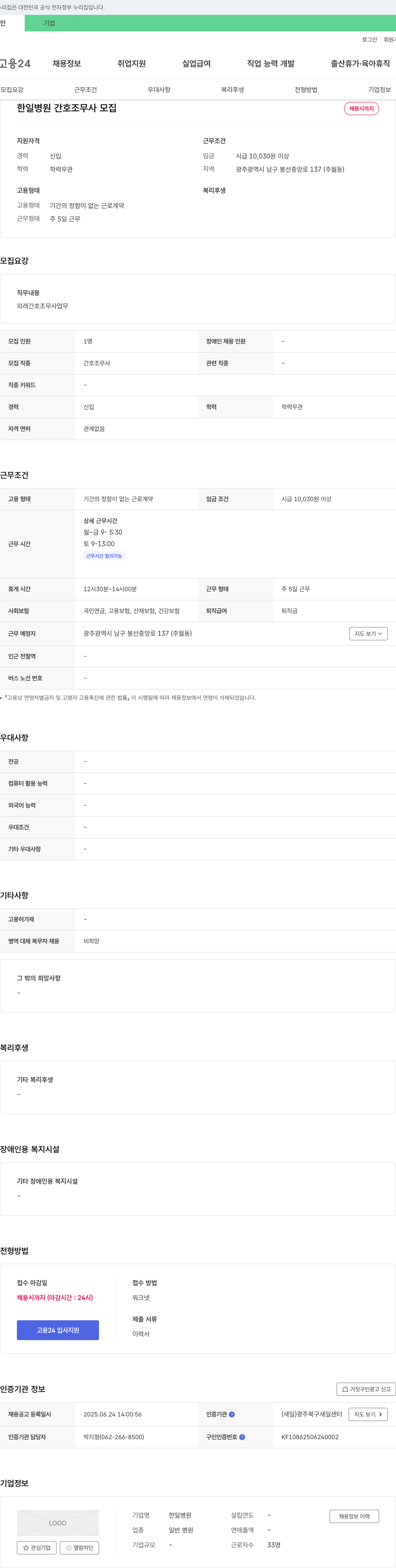Click the 로그인 link
This screenshot has width=396, height=1568.
point(369,40)
